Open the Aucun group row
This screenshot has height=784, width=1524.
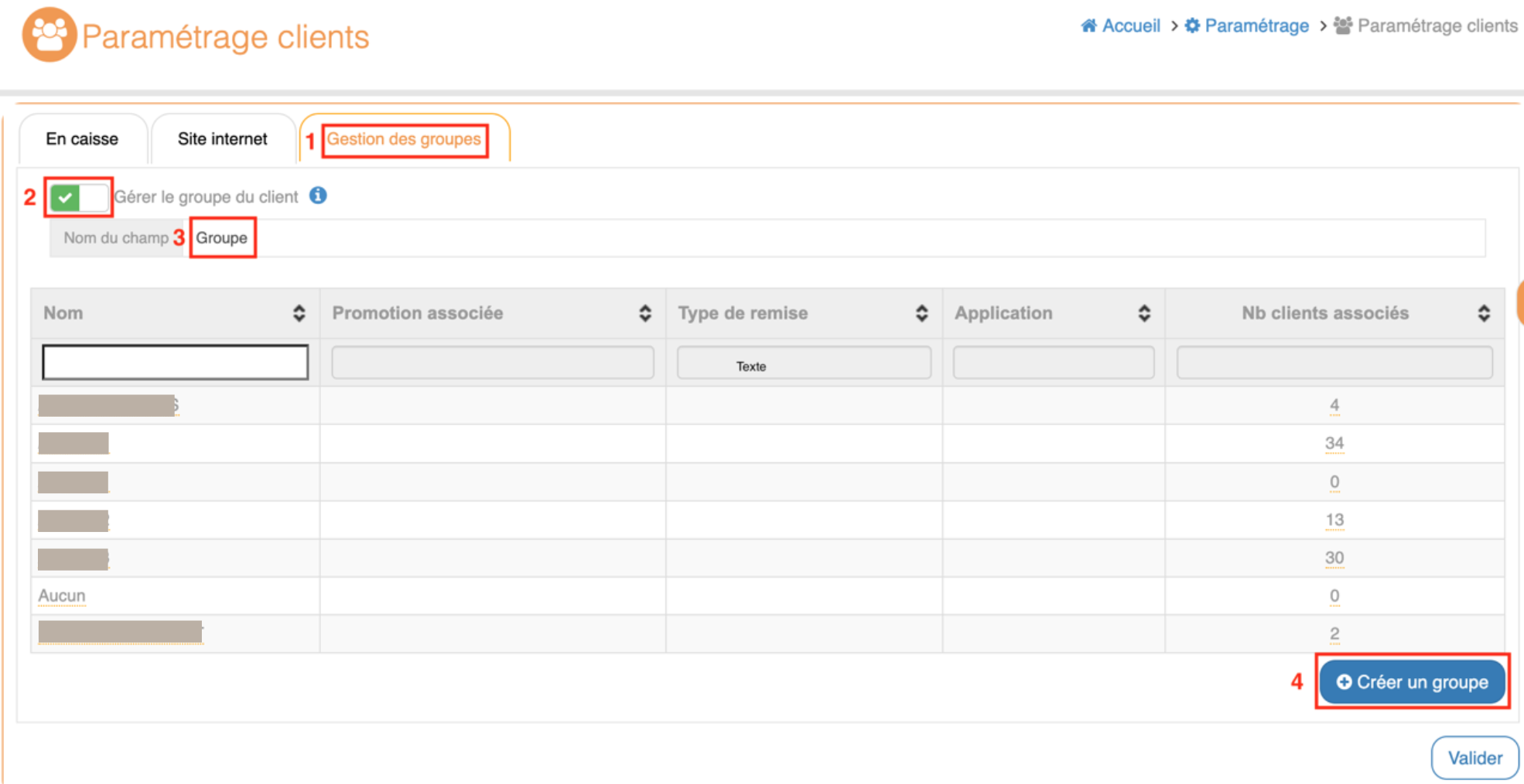tap(62, 596)
